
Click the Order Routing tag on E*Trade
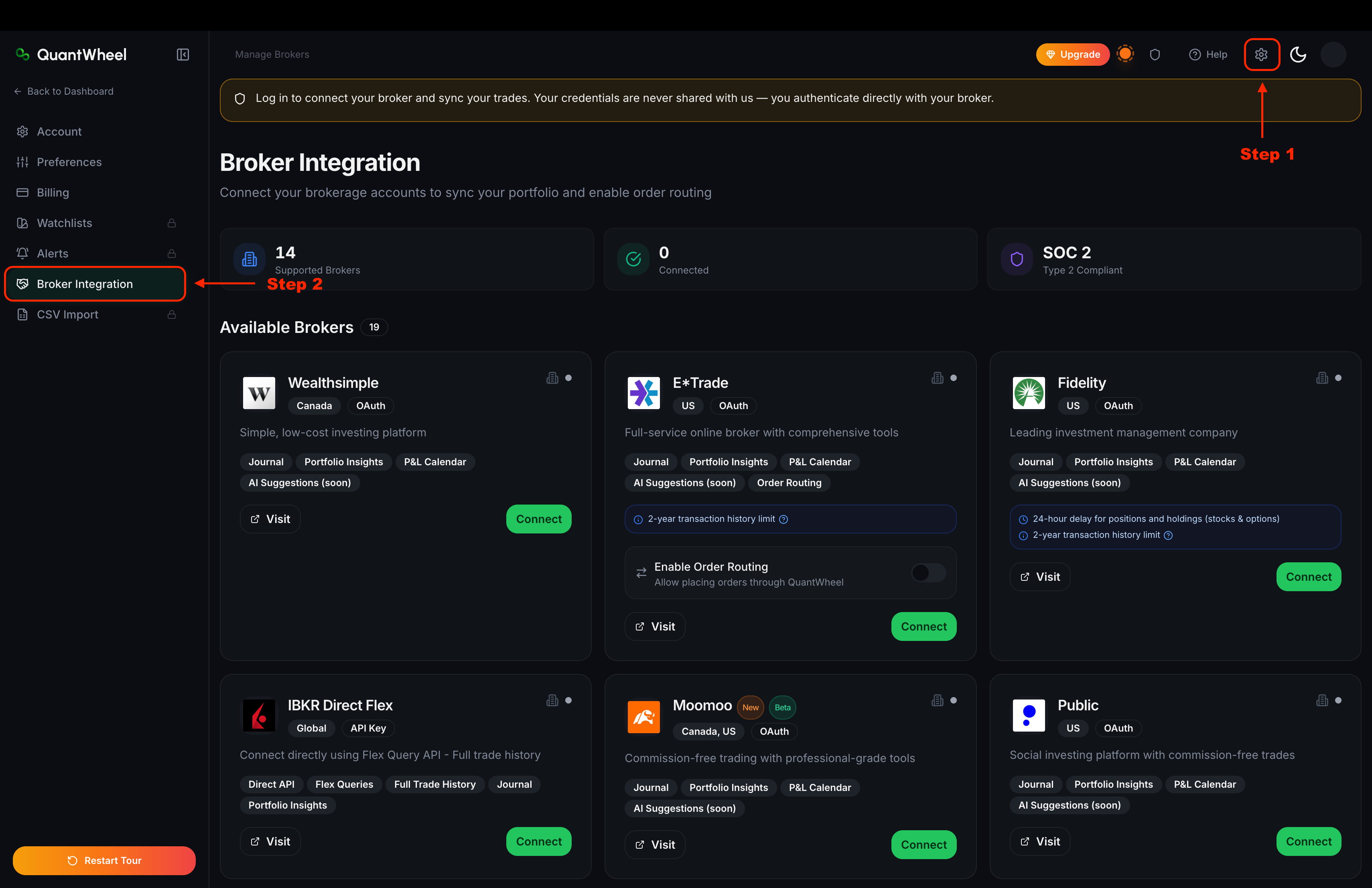tap(789, 483)
